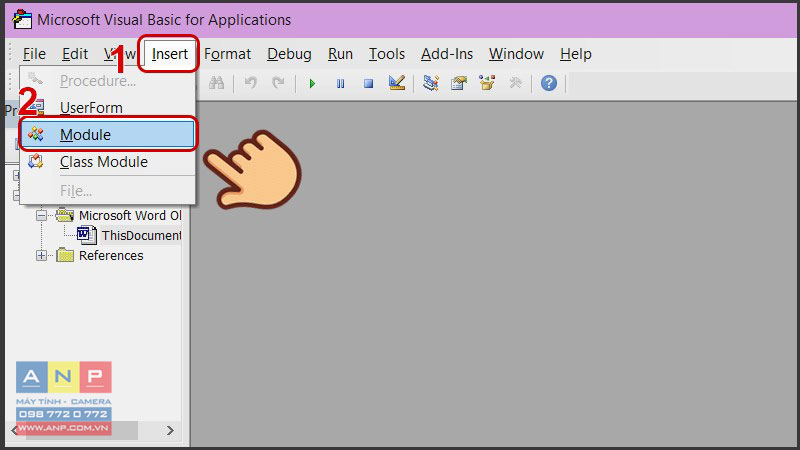Select Microsoft Word Objects folder label
The image size is (800, 450).
tap(130, 215)
